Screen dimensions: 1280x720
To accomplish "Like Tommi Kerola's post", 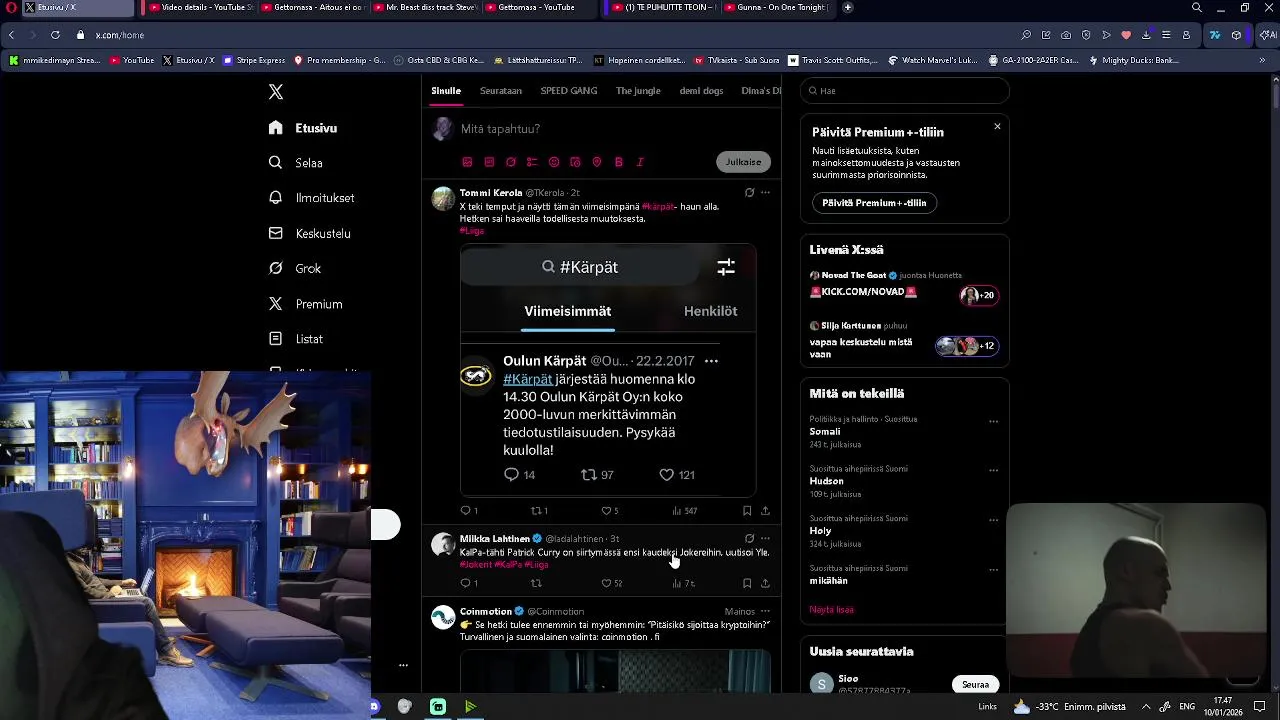I will pos(609,511).
